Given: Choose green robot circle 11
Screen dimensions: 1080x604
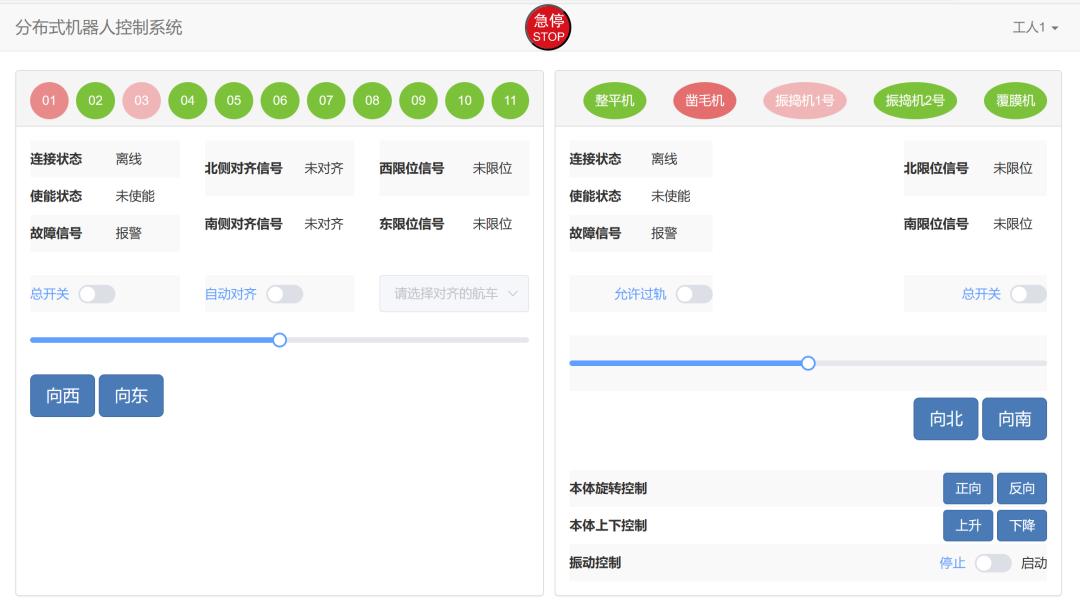Looking at the screenshot, I should [510, 101].
